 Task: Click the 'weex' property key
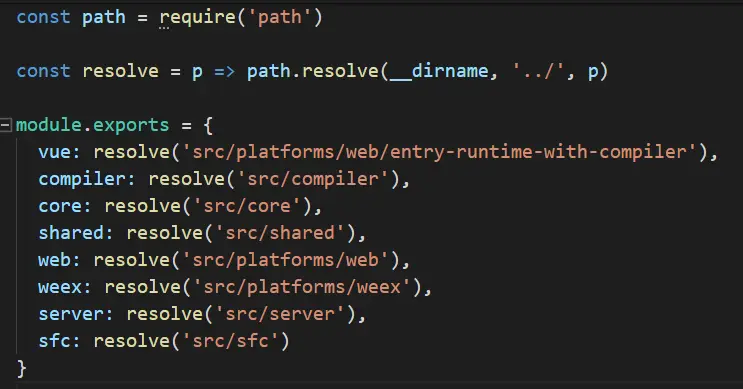click(60, 288)
